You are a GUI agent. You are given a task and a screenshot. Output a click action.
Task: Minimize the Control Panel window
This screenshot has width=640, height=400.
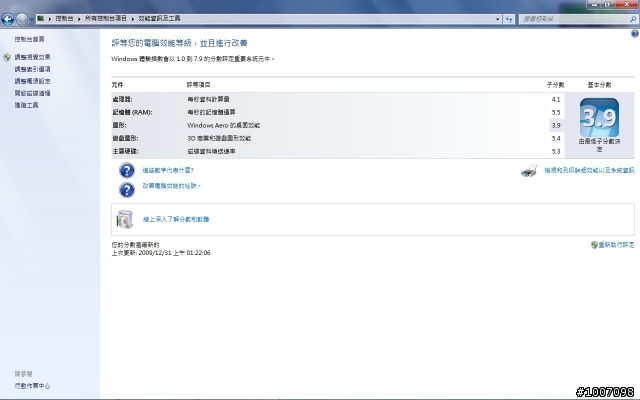pyautogui.click(x=594, y=4)
